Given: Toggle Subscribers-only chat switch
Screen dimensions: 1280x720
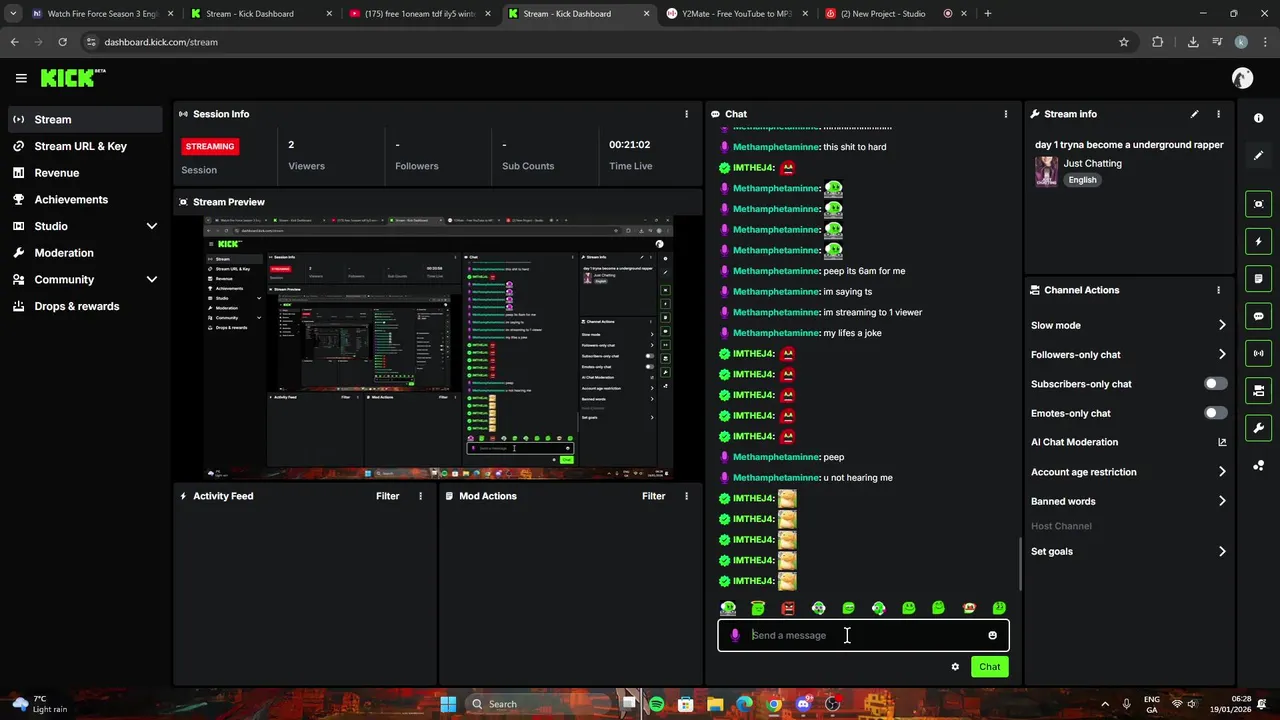Looking at the screenshot, I should [1215, 384].
